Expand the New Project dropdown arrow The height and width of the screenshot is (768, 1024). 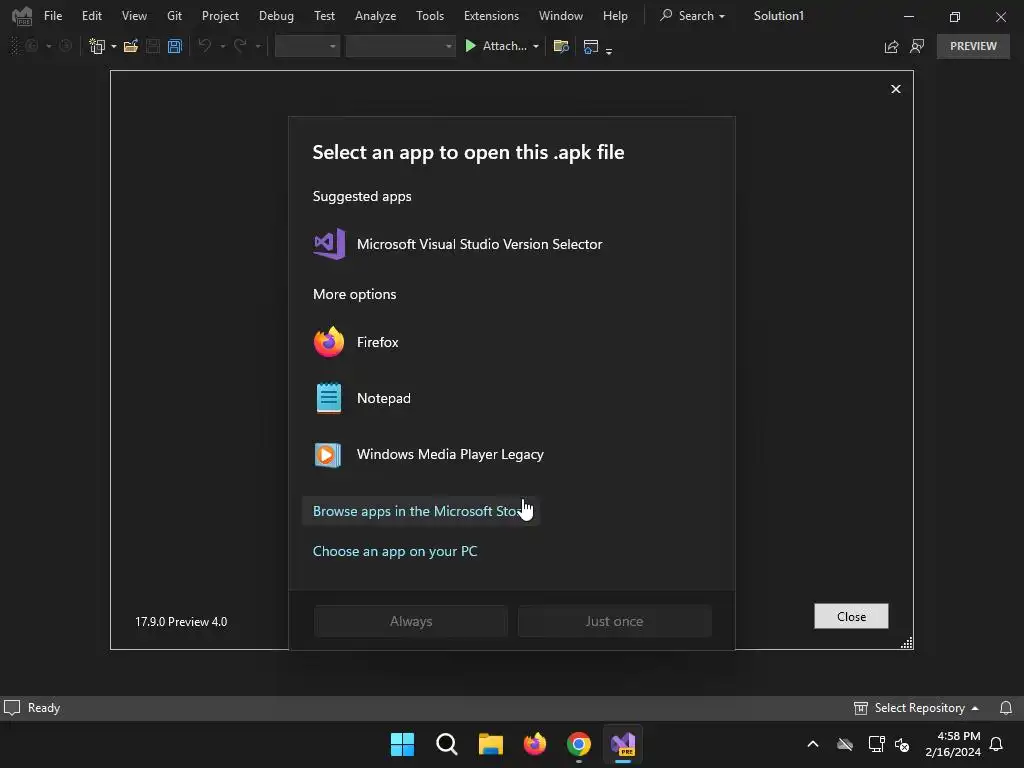pos(114,46)
